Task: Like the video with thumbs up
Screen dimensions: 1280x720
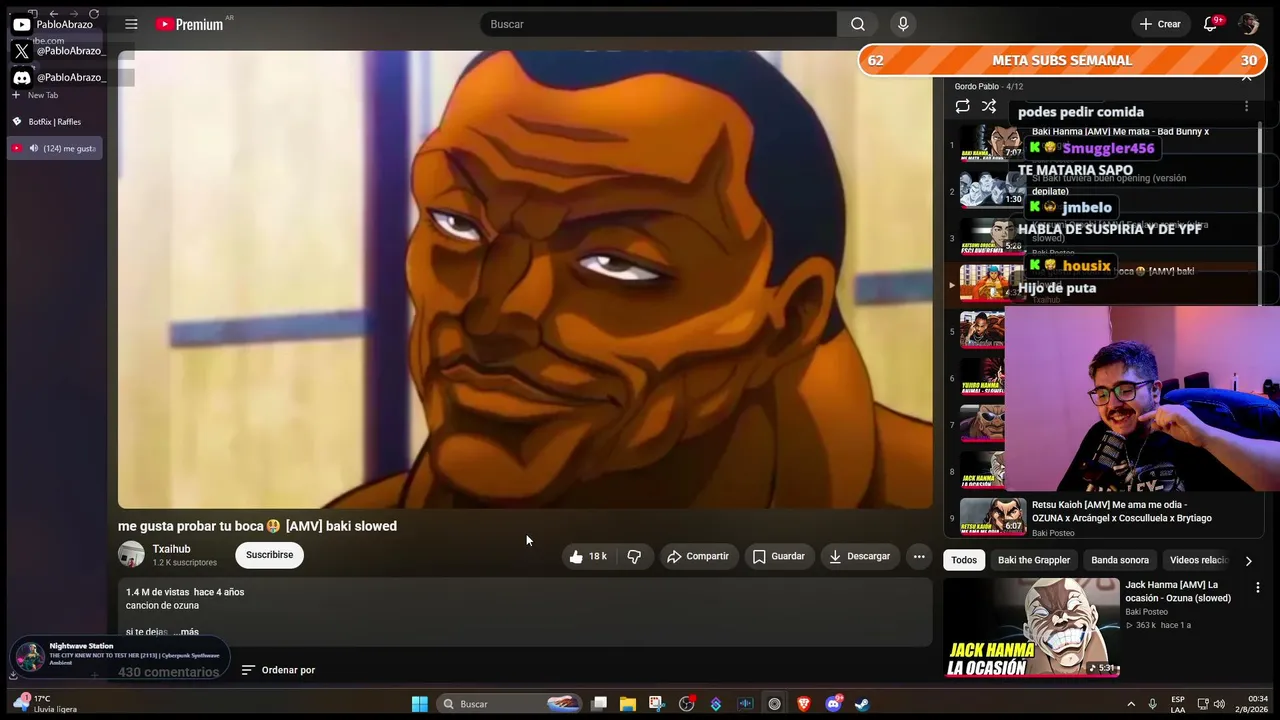Action: coord(587,556)
